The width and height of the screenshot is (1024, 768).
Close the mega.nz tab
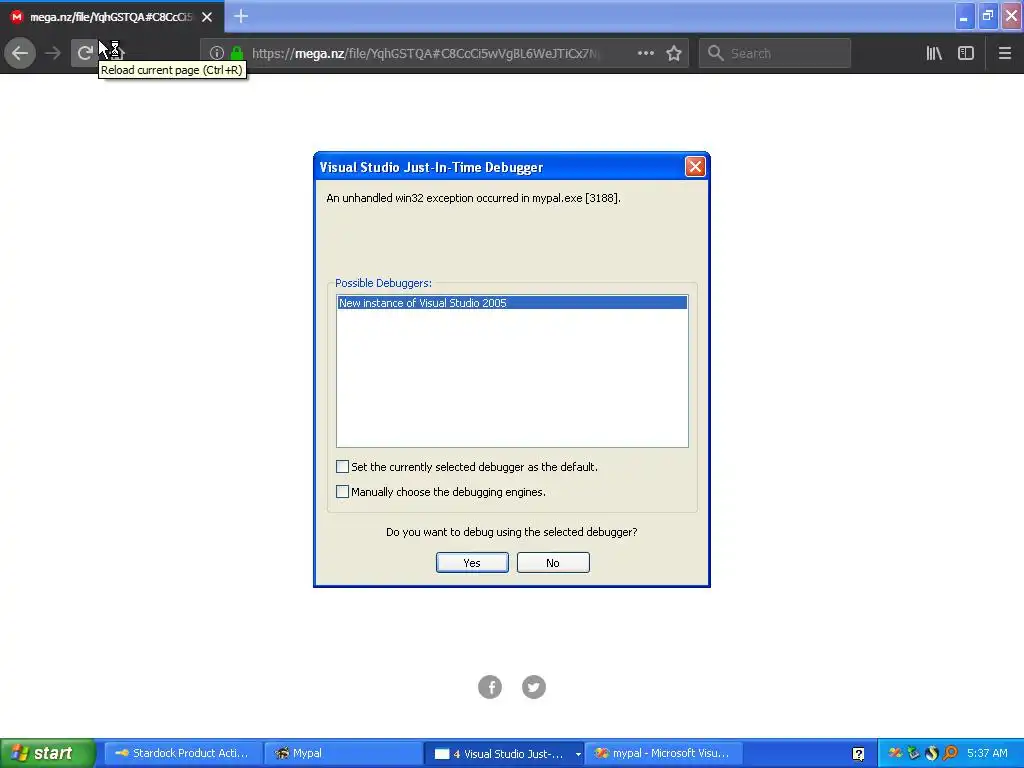click(207, 17)
